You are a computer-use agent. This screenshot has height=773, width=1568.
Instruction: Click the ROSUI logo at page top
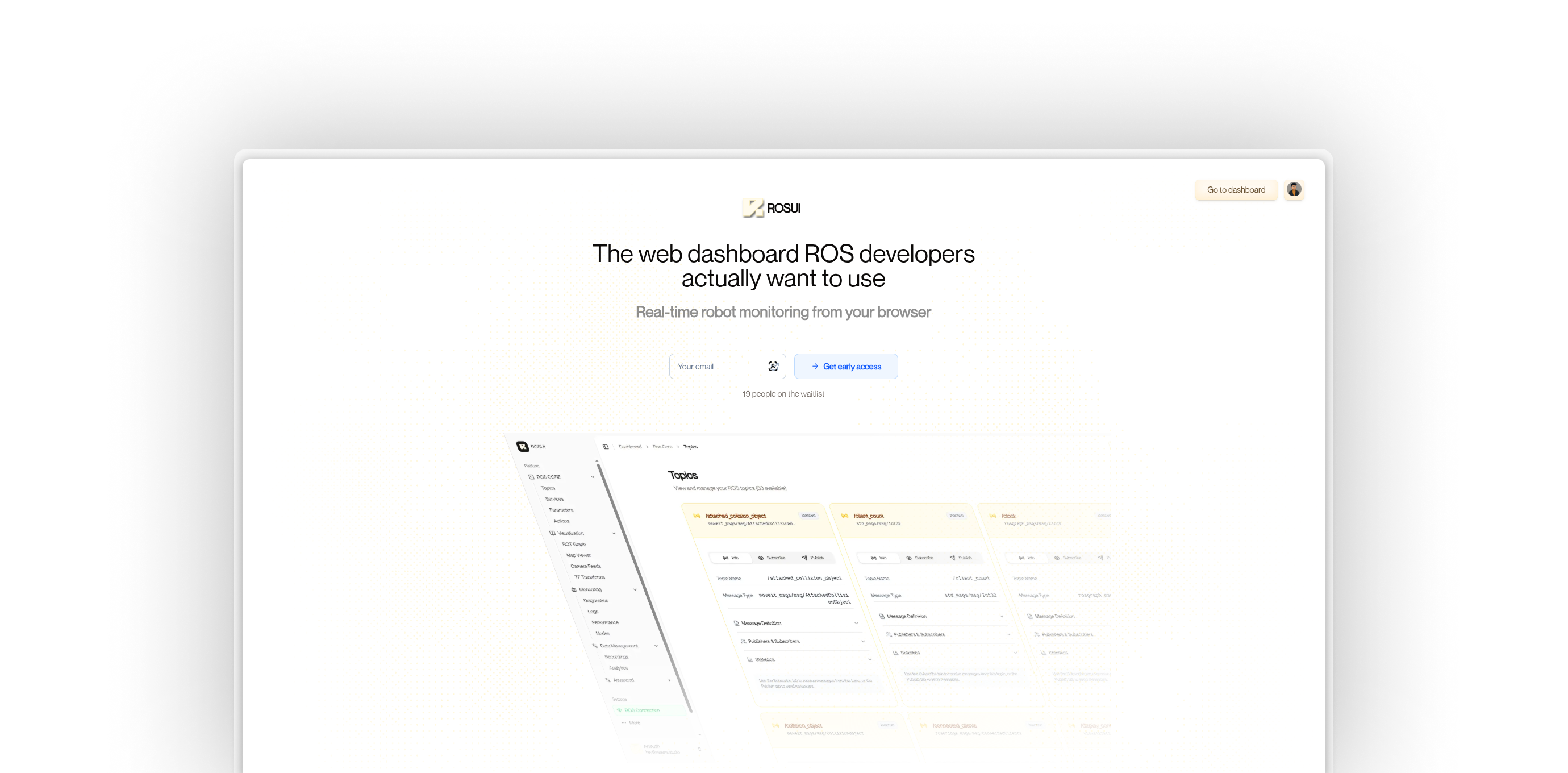770,209
